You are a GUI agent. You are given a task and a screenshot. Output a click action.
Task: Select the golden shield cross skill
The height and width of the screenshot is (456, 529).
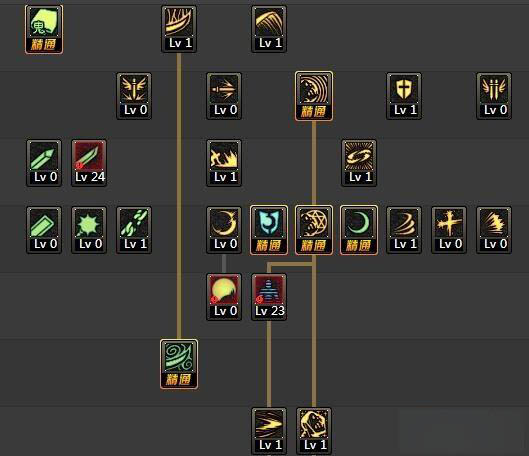coord(404,96)
